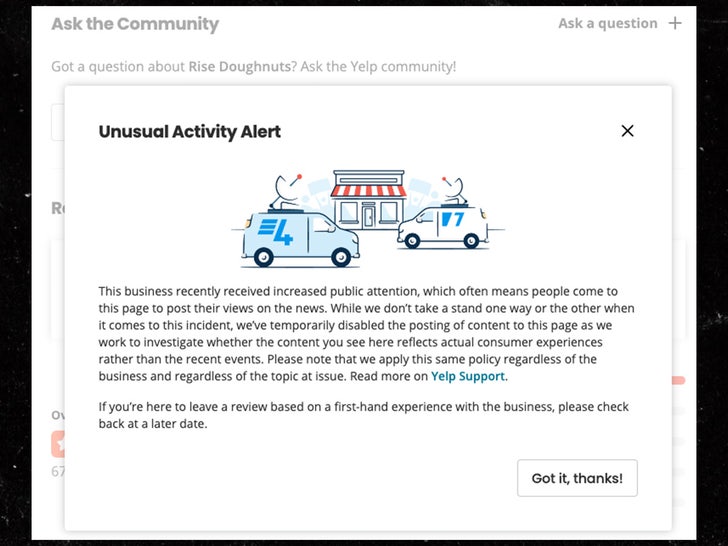
Task: Click the "Unusual Activity Alert" heading
Action: [190, 131]
